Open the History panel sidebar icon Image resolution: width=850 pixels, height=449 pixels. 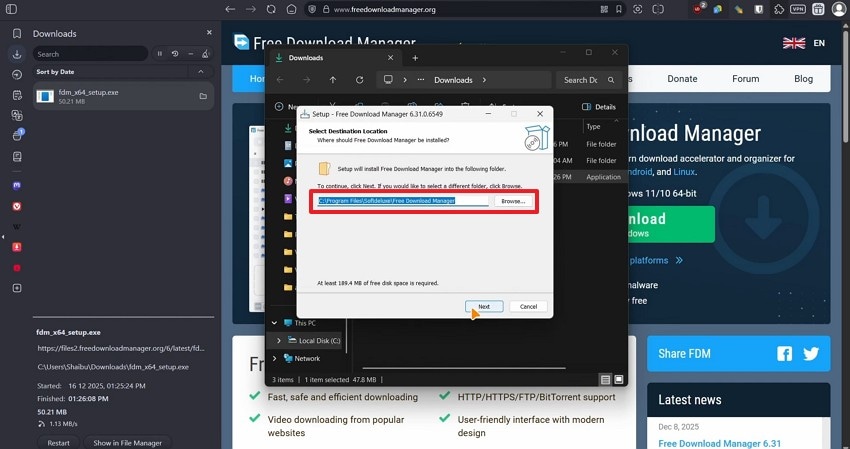pos(17,75)
